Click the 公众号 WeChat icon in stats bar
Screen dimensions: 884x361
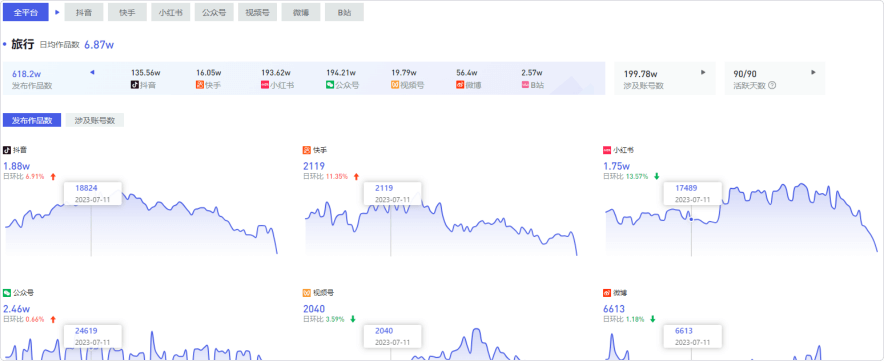click(330, 85)
